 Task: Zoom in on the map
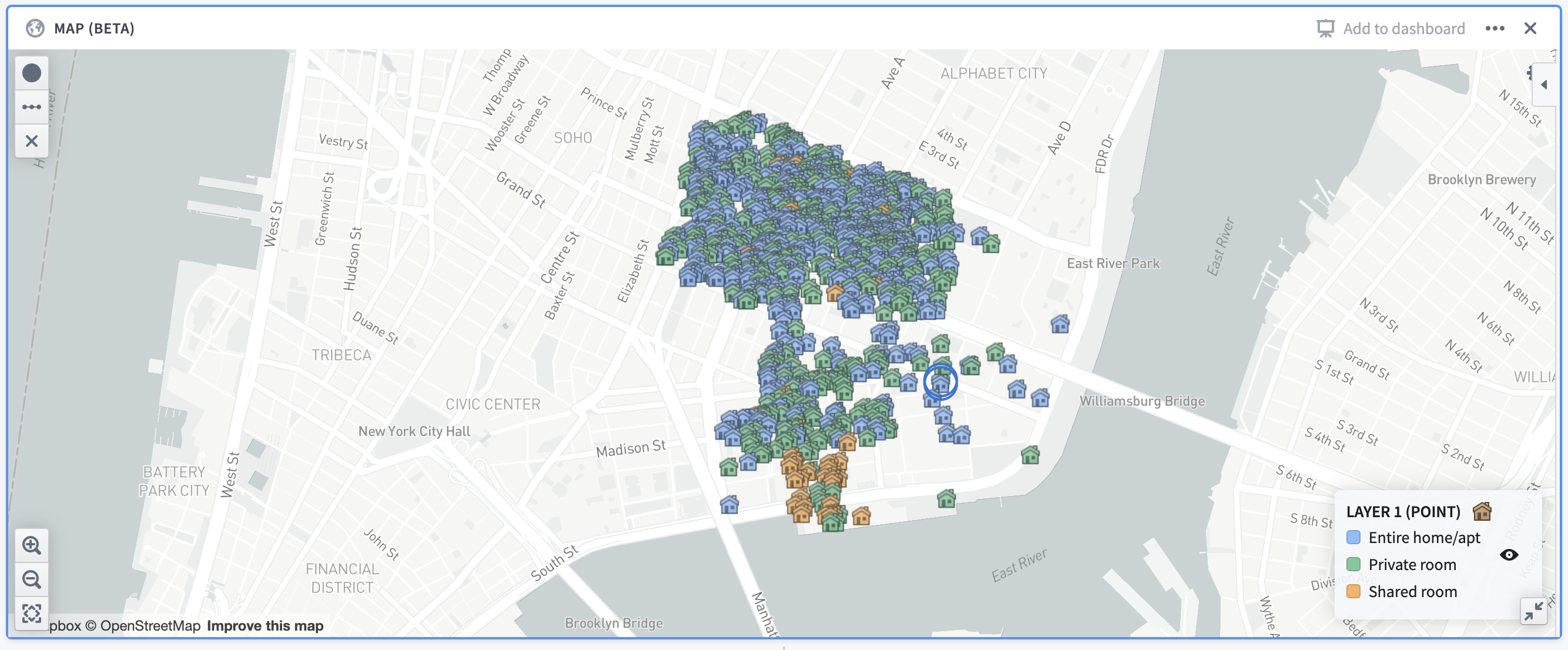pos(32,545)
